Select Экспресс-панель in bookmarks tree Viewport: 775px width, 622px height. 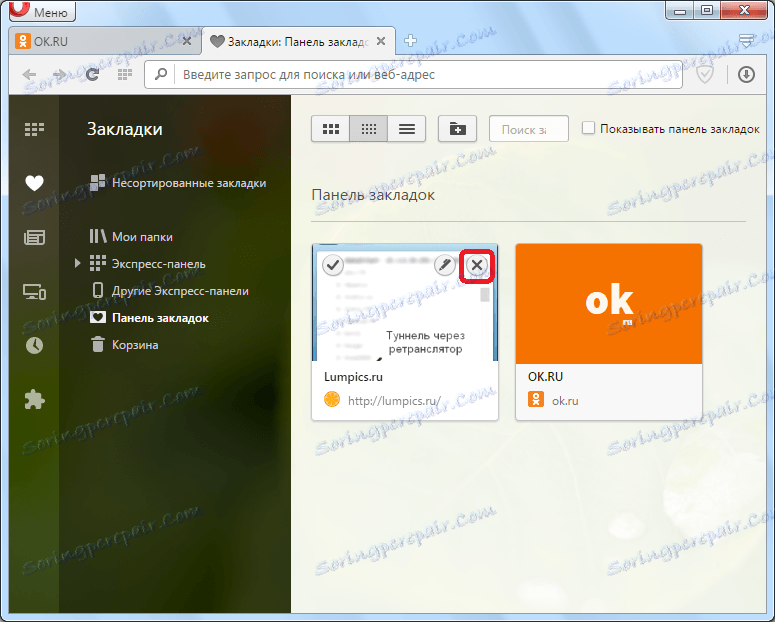(x=147, y=264)
